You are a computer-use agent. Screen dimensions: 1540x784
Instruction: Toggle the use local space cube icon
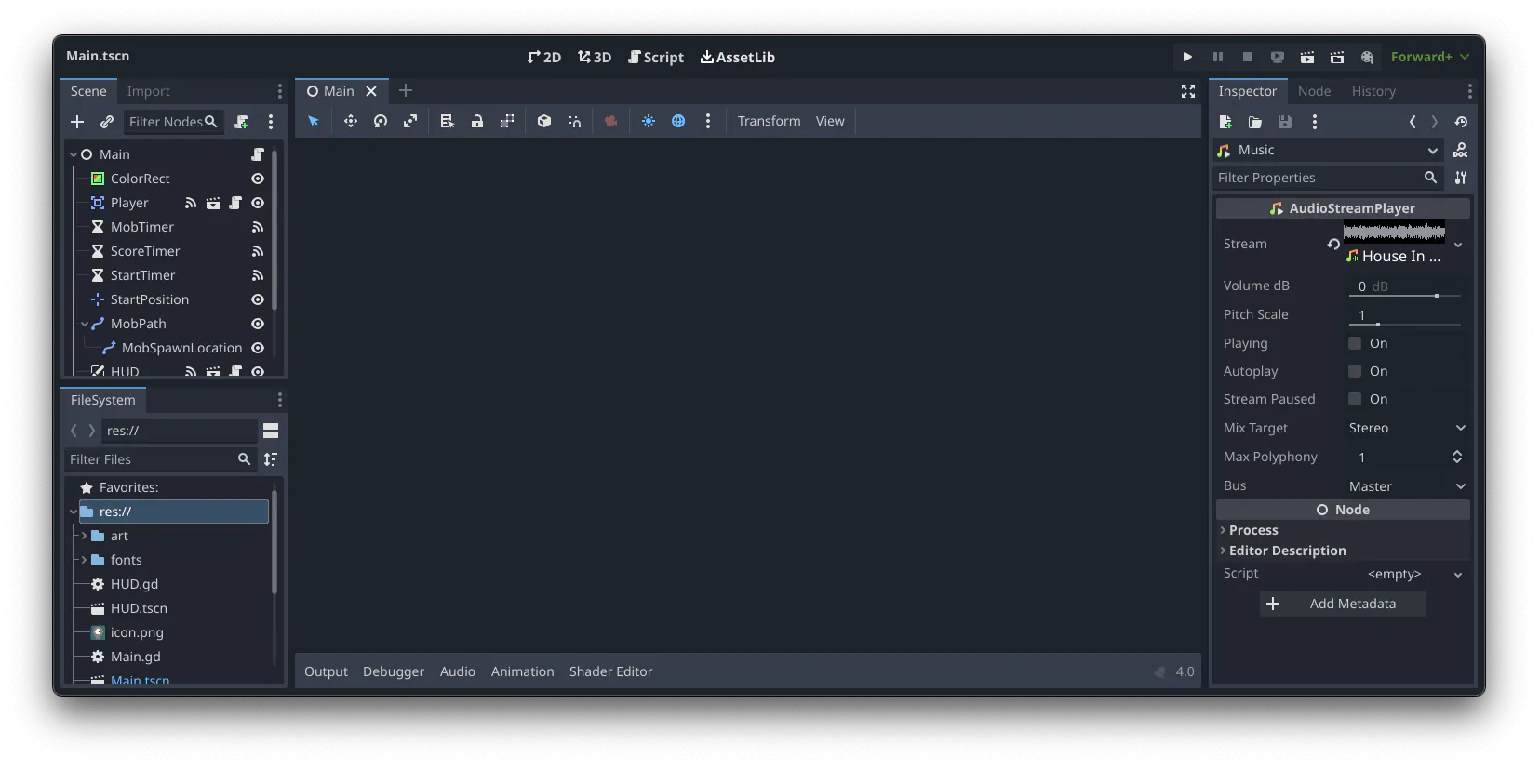544,121
